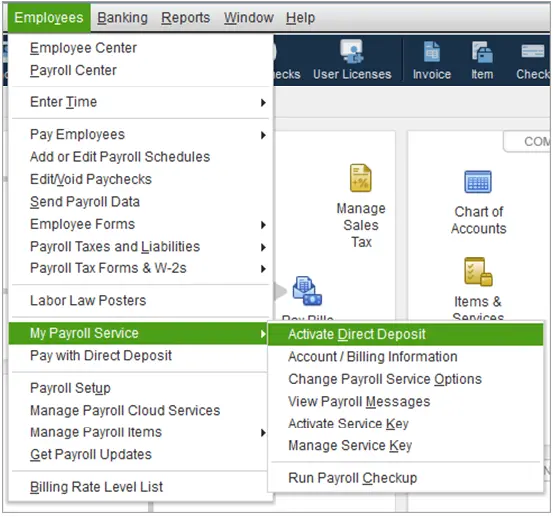553x517 pixels.
Task: Select Employee Center menu entry
Action: (140, 48)
